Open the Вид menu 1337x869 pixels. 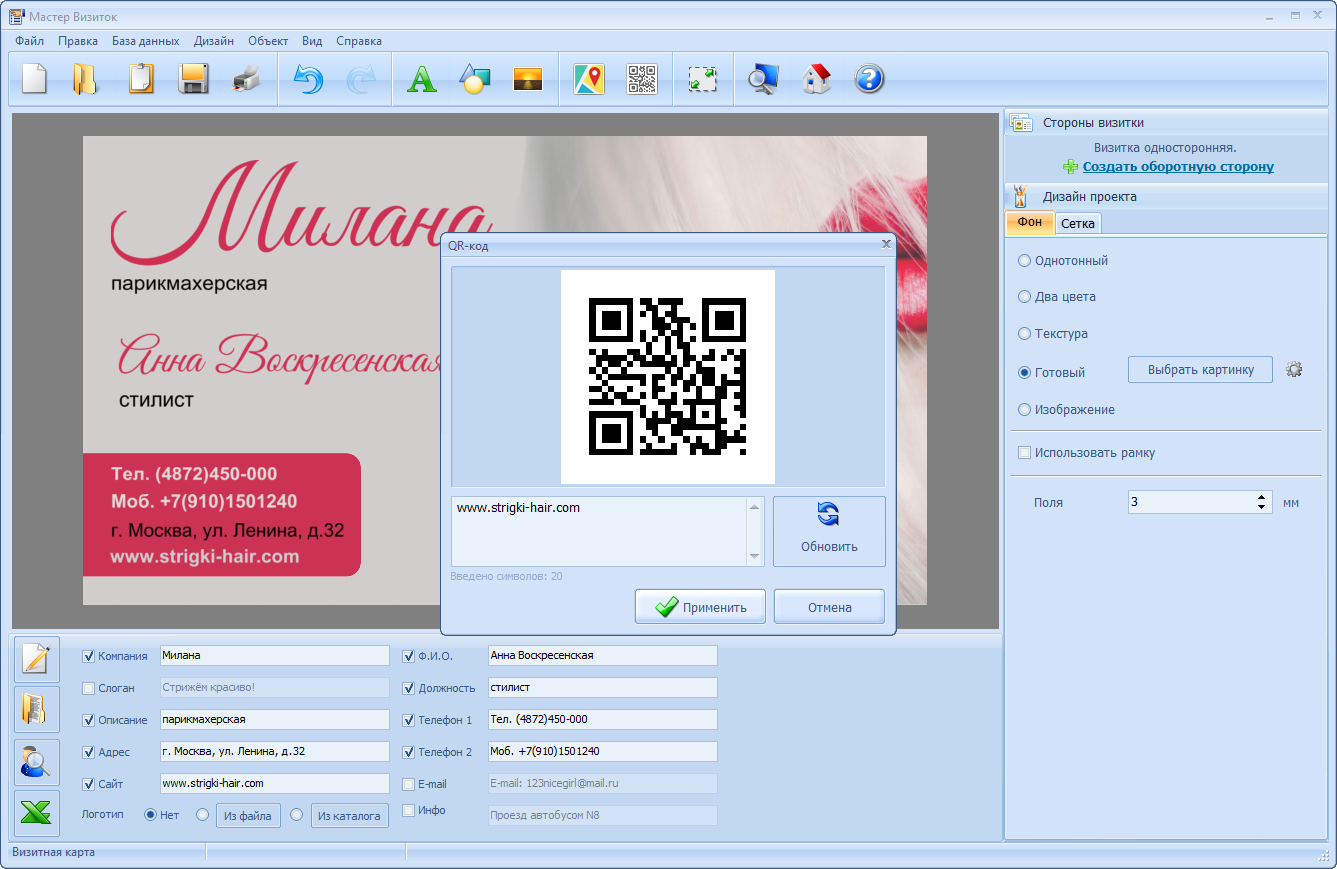(312, 41)
